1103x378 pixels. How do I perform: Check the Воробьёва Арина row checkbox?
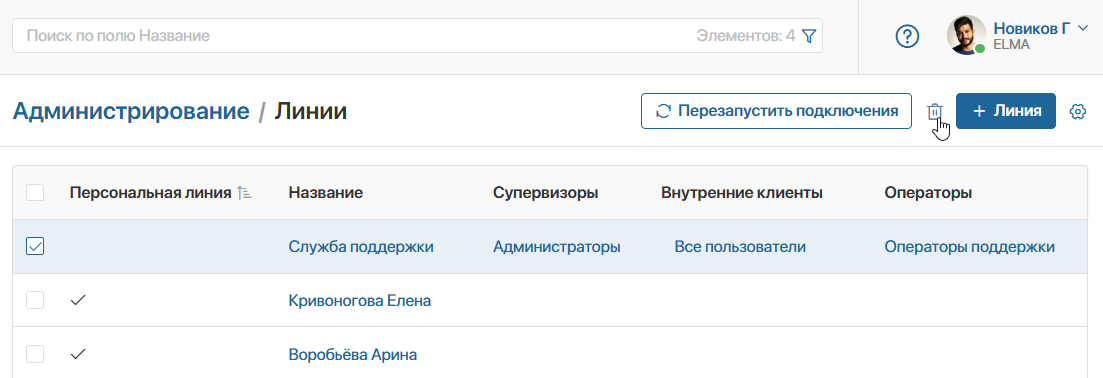coord(35,354)
